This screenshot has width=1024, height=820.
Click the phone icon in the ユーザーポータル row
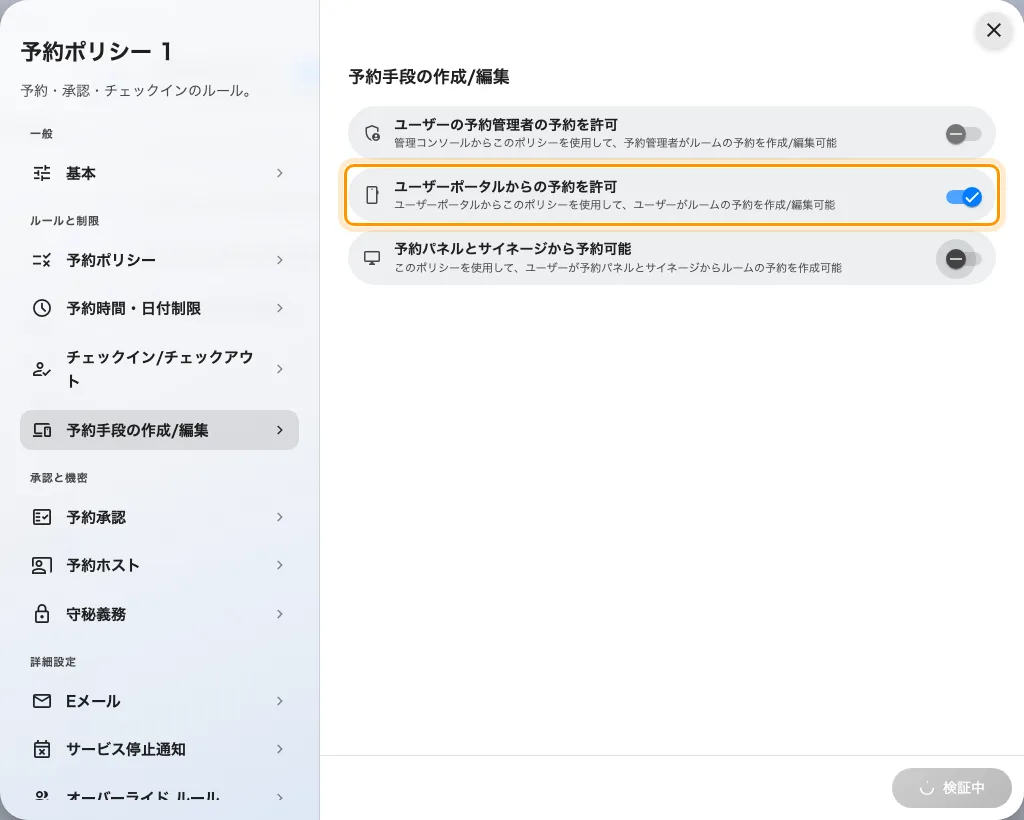click(372, 195)
